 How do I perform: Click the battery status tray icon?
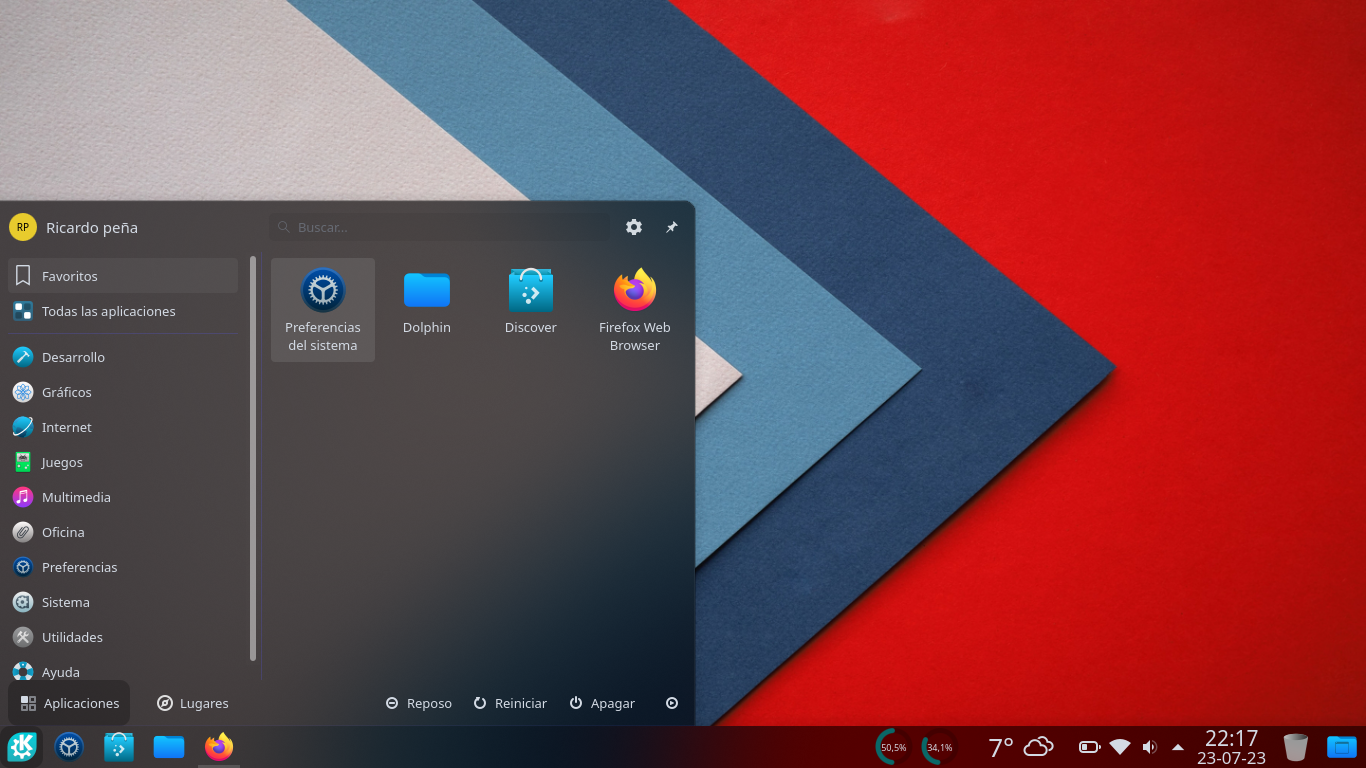coord(1089,747)
